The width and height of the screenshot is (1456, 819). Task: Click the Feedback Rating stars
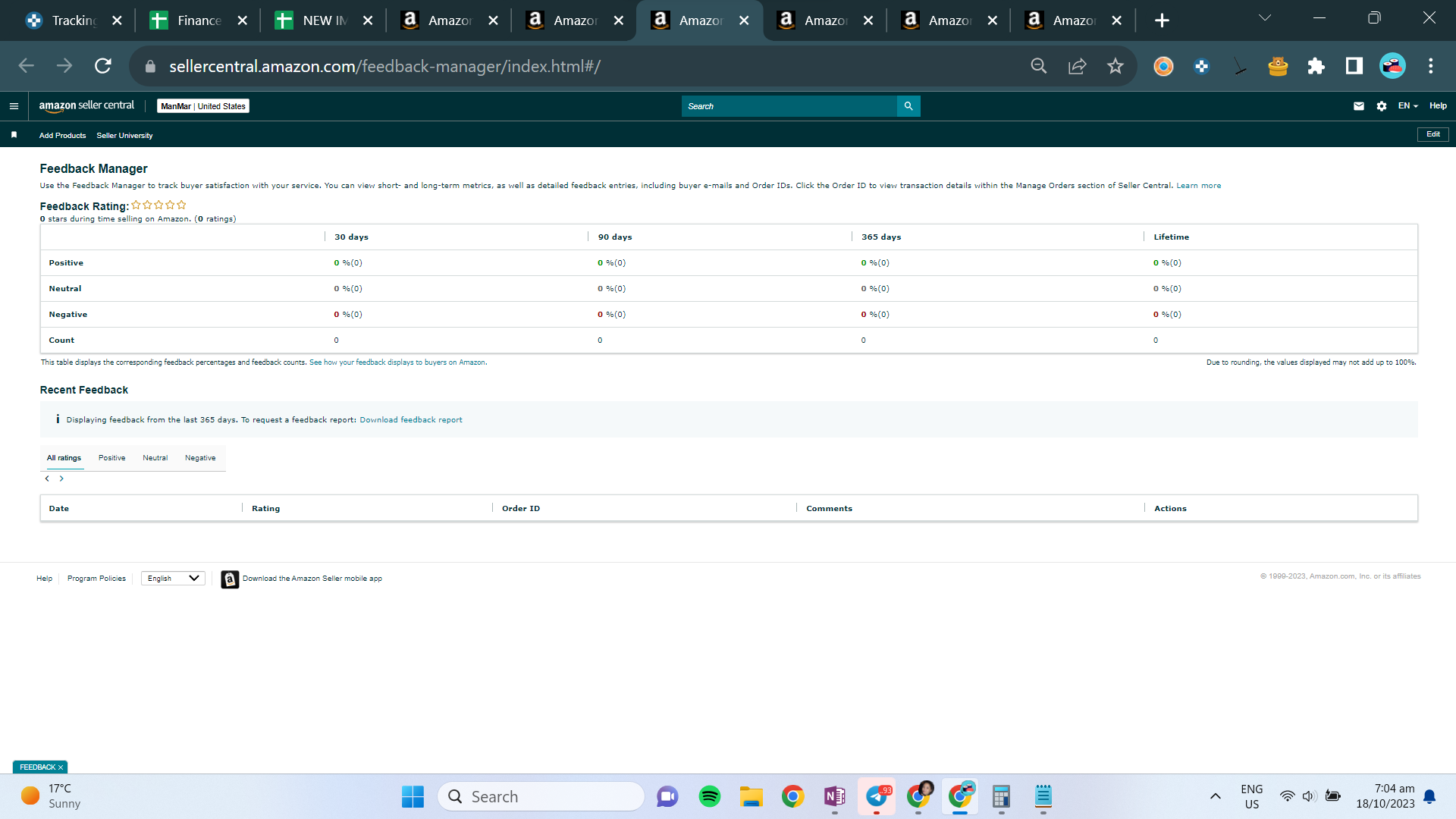158,205
